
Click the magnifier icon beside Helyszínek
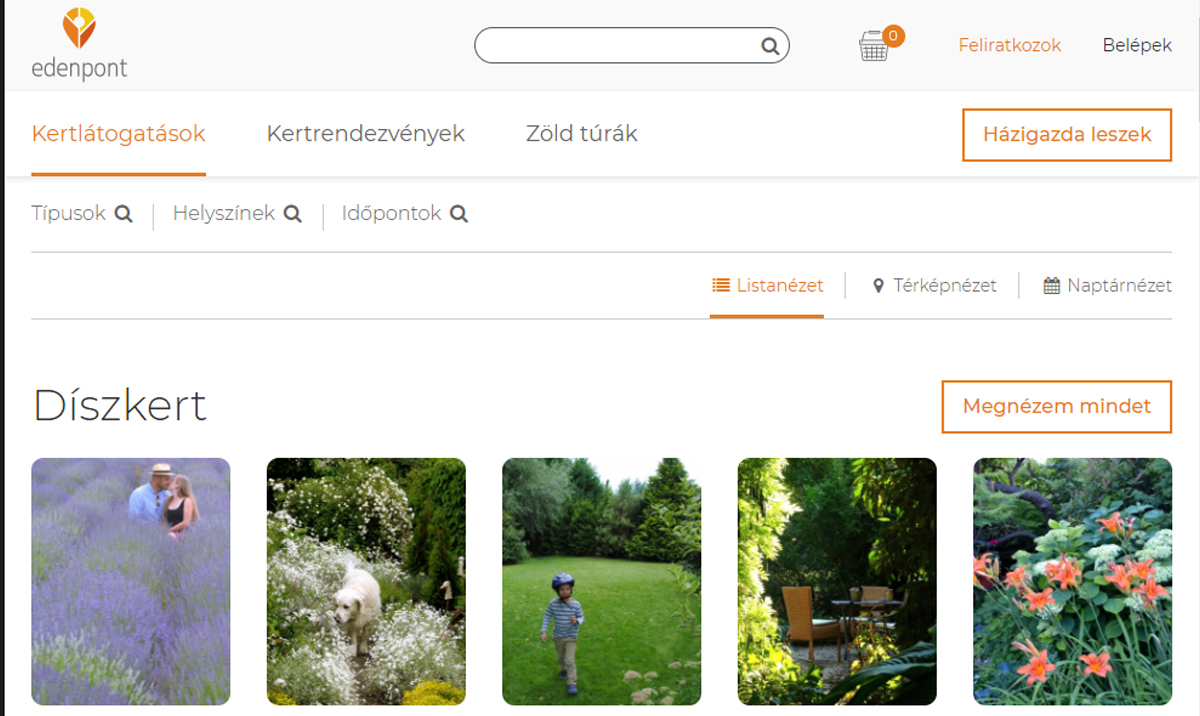[x=292, y=214]
